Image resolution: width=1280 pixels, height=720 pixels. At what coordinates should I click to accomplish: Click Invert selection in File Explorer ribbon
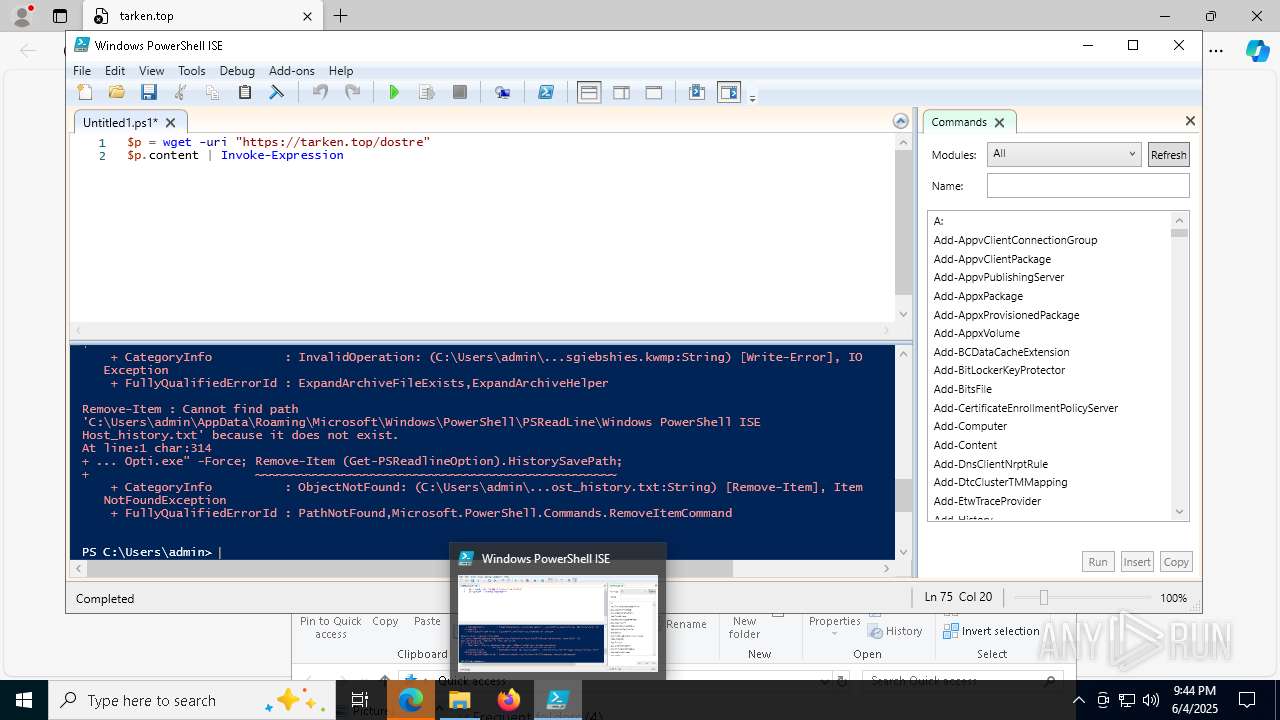(x=991, y=631)
